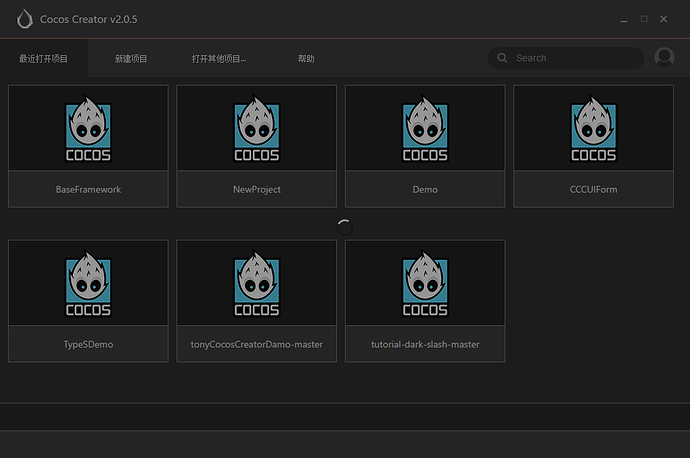The width and height of the screenshot is (690, 458).
Task: Click the Cocos Creator flame logo icon
Action: click(25, 19)
